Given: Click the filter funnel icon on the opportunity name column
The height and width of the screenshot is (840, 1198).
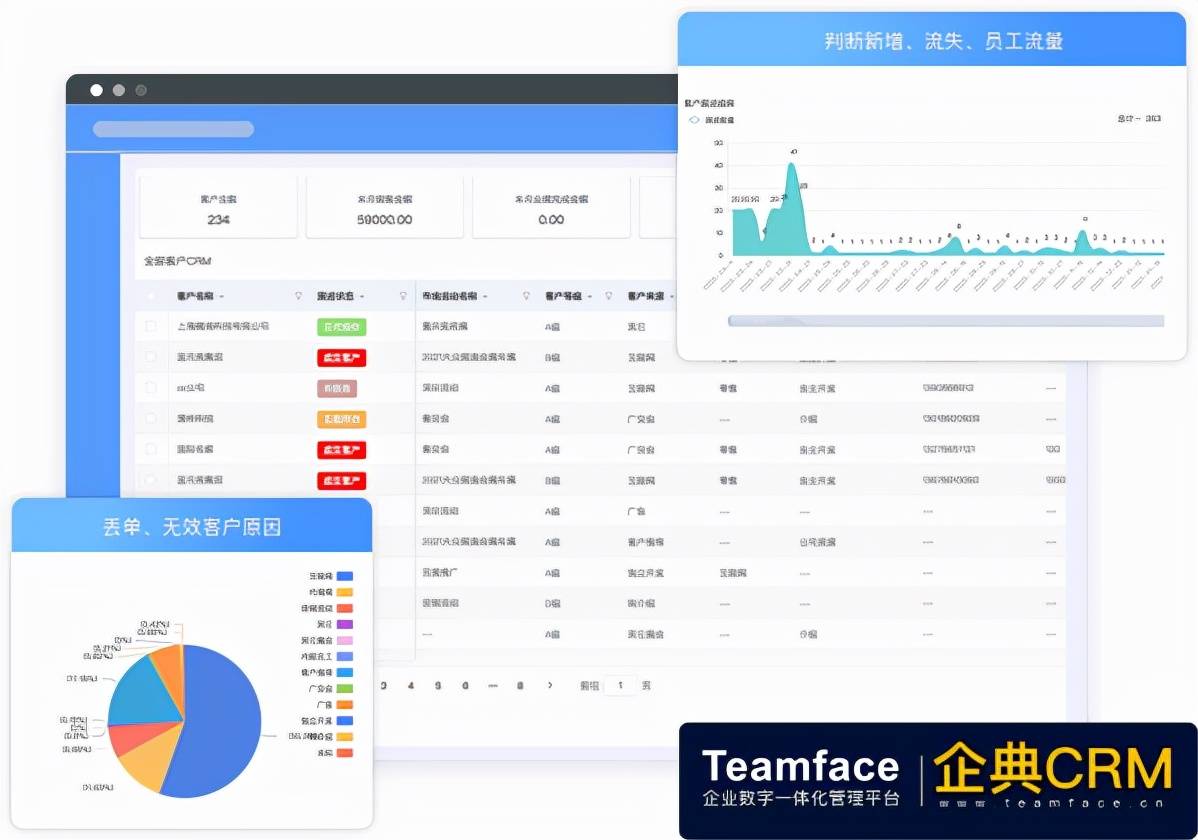Looking at the screenshot, I should (527, 295).
